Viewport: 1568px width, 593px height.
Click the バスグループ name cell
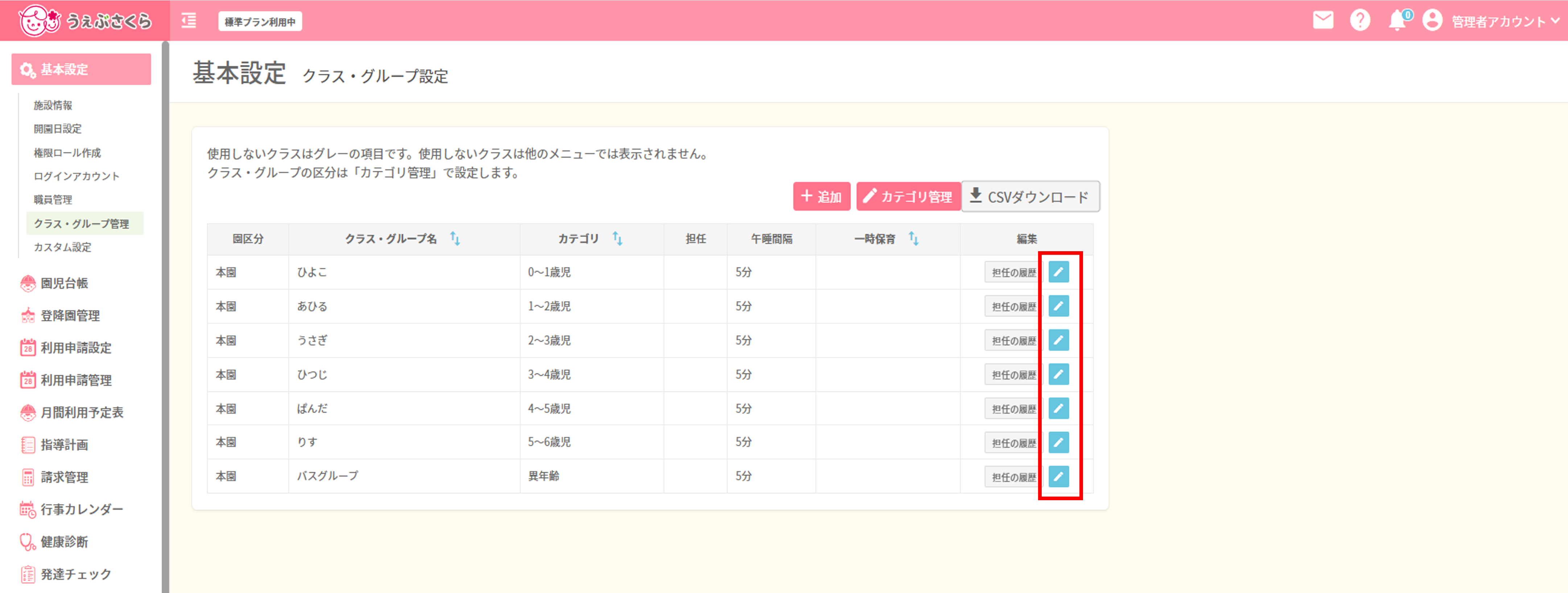(404, 476)
